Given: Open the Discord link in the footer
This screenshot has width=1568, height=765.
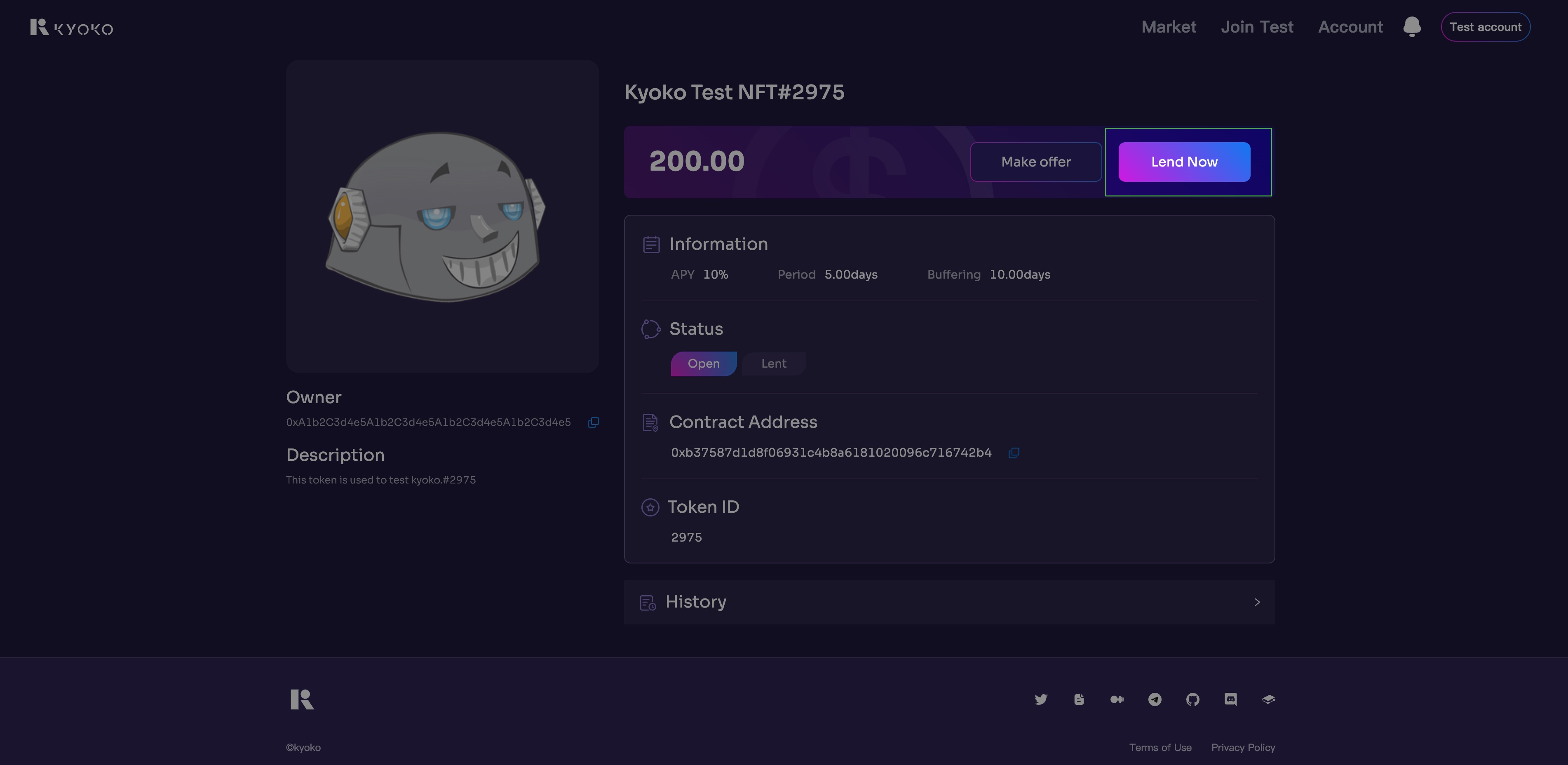Looking at the screenshot, I should [x=1231, y=699].
